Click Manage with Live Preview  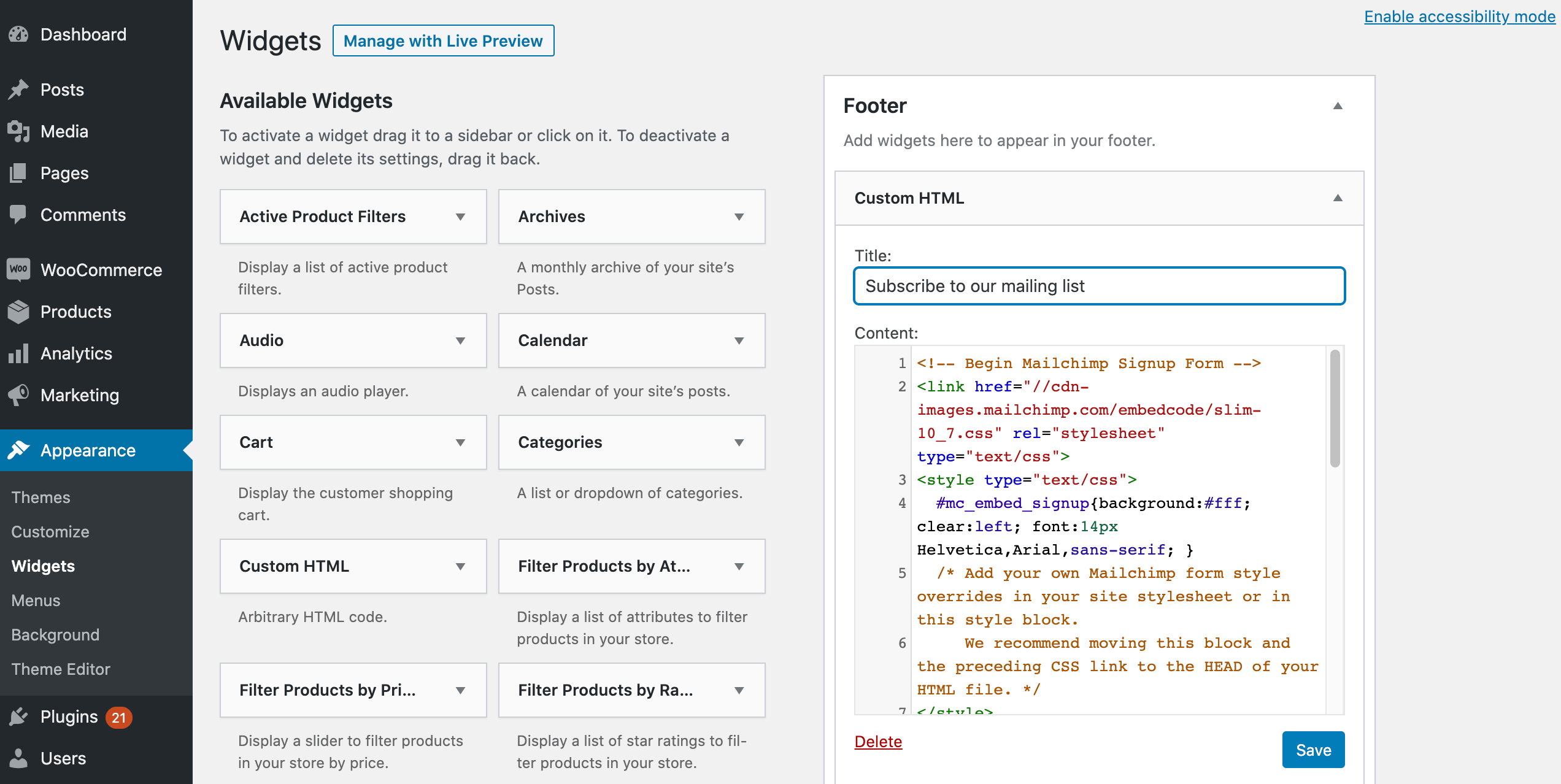coord(443,40)
